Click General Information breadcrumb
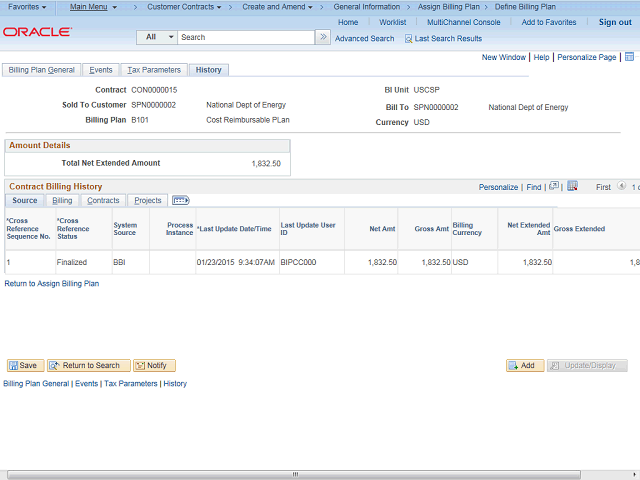Image resolution: width=640 pixels, height=480 pixels. (x=367, y=7)
